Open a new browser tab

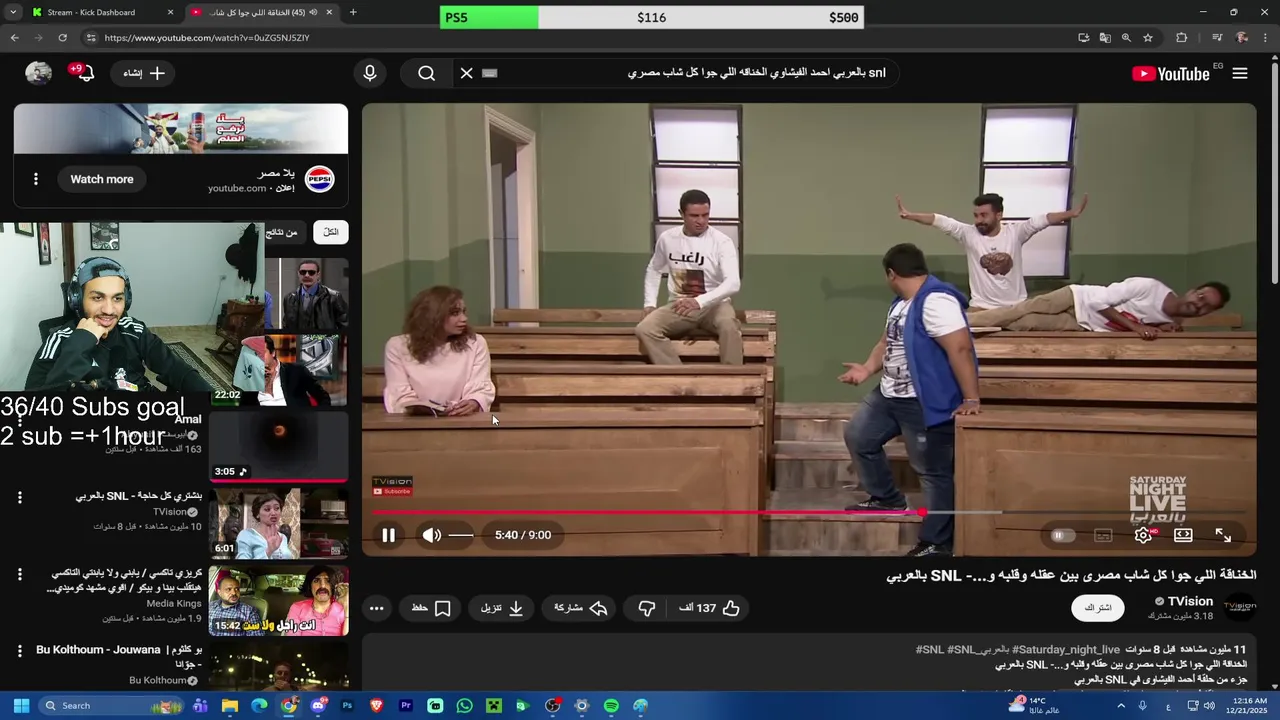353,12
